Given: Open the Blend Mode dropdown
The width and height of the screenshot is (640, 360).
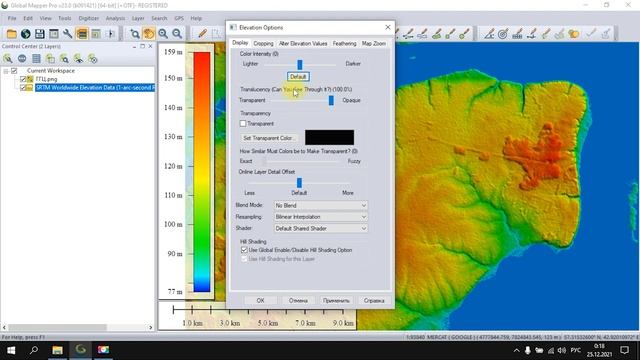Looking at the screenshot, I should coord(320,205).
